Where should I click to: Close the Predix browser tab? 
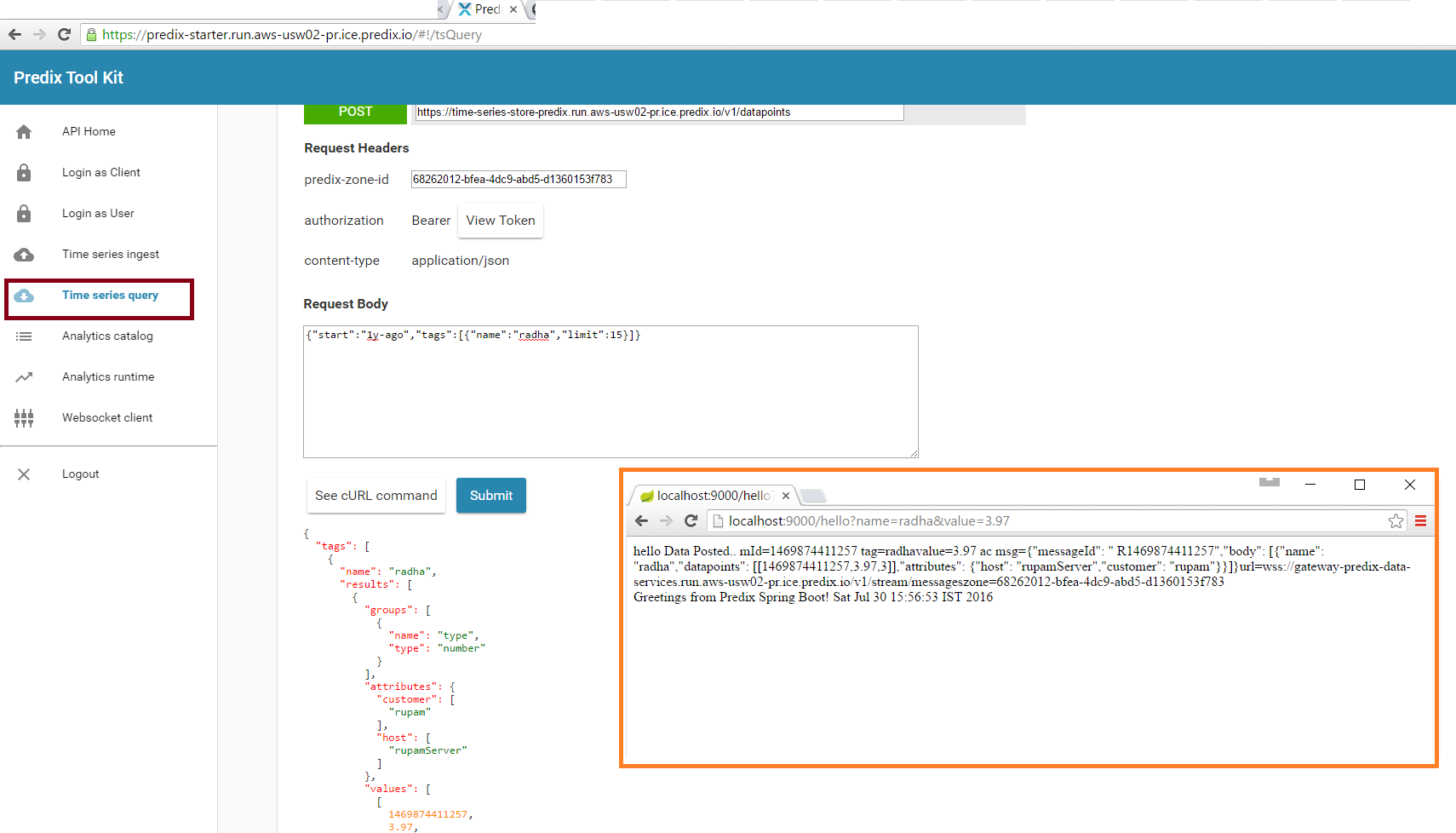[x=513, y=9]
